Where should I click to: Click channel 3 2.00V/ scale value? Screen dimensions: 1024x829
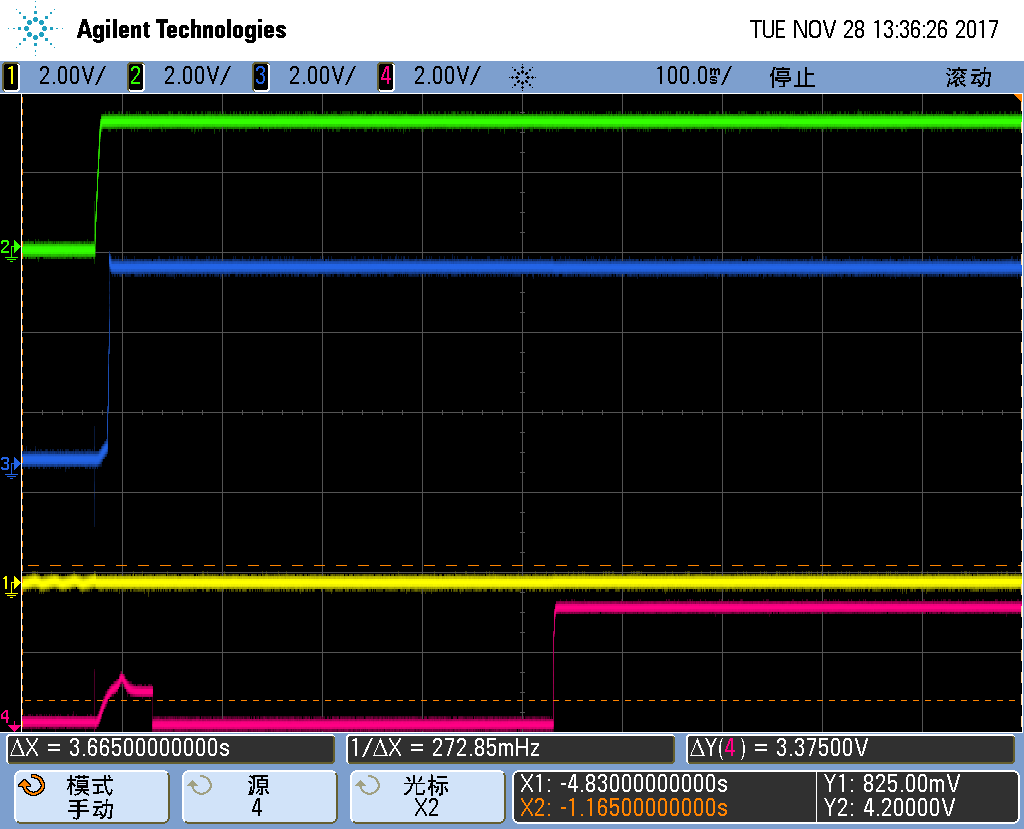point(322,76)
